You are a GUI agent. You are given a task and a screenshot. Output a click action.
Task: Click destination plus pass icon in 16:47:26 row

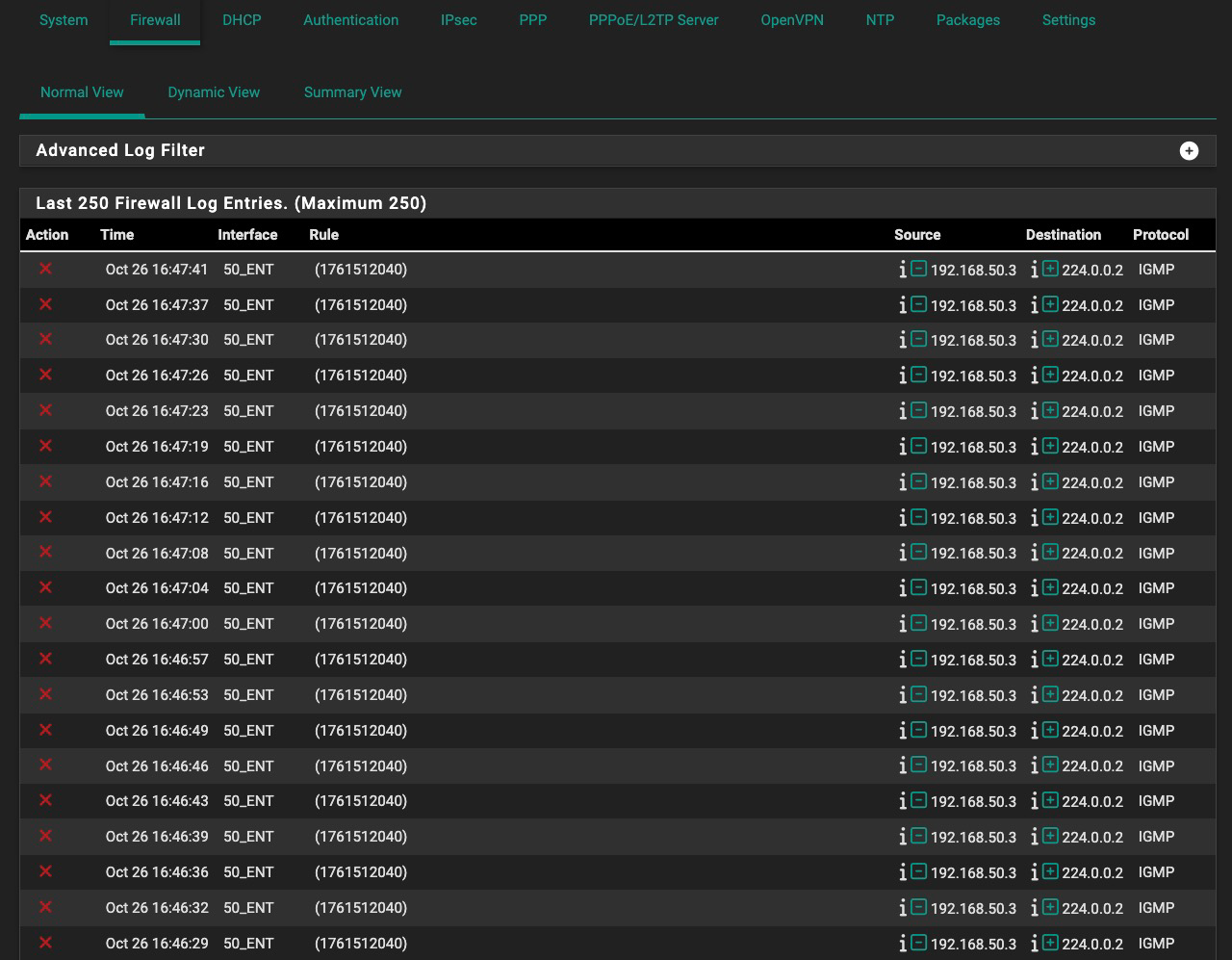[1050, 376]
